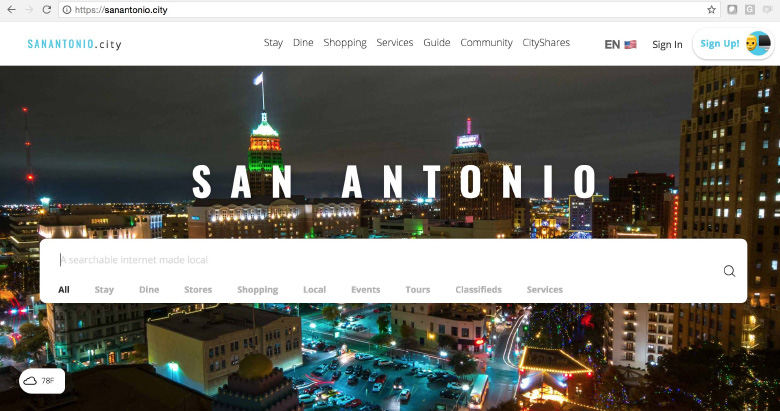Screen dimensions: 780x411
Task: Open site info icon in address bar
Action: (x=67, y=10)
